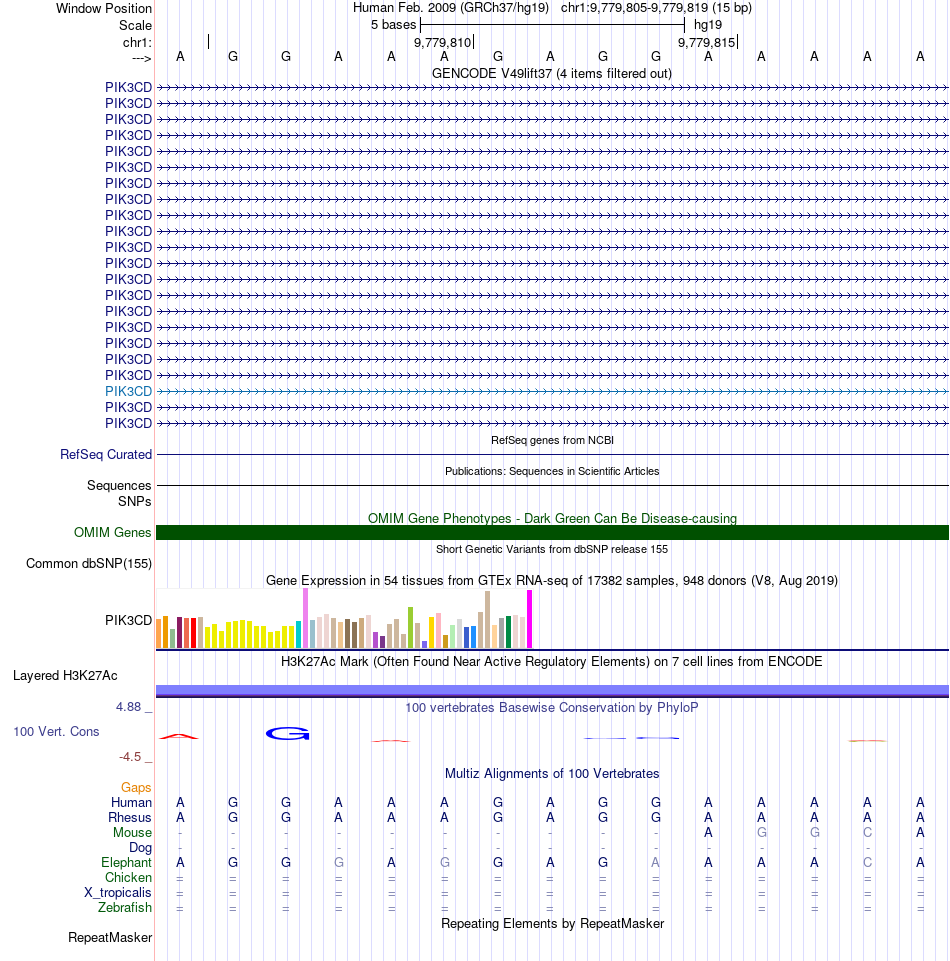Click the C base in the Mouse row
Image resolution: width=950 pixels, height=961 pixels.
pyautogui.click(x=867, y=833)
